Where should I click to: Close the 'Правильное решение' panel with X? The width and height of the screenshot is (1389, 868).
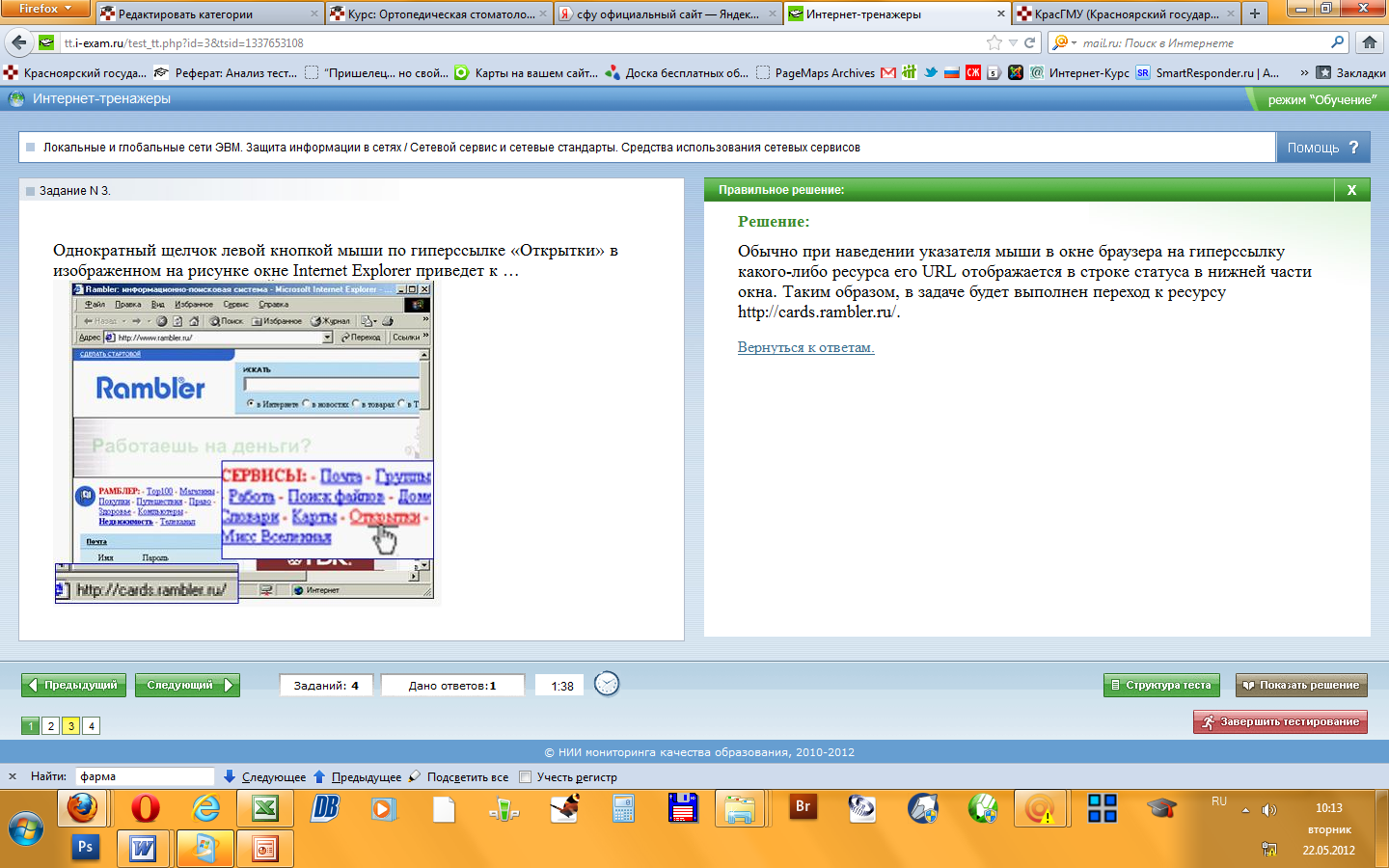(x=1351, y=190)
